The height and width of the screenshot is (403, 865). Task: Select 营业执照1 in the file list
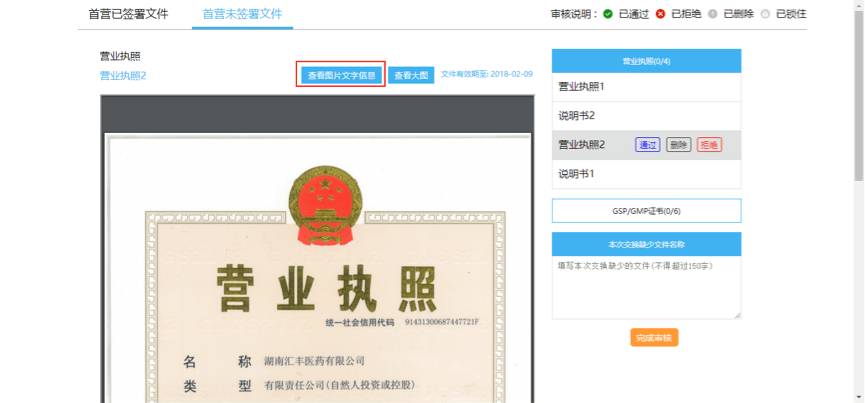[647, 87]
